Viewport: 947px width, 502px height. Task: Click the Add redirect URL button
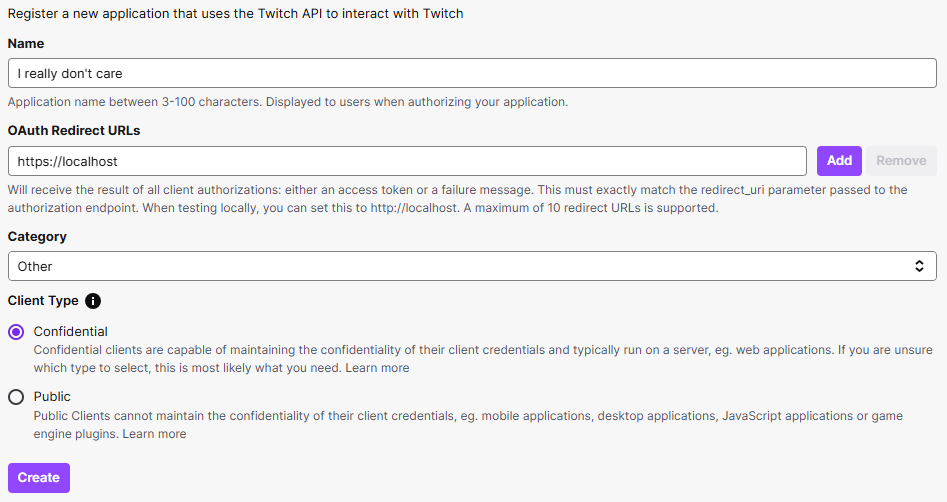tap(839, 161)
